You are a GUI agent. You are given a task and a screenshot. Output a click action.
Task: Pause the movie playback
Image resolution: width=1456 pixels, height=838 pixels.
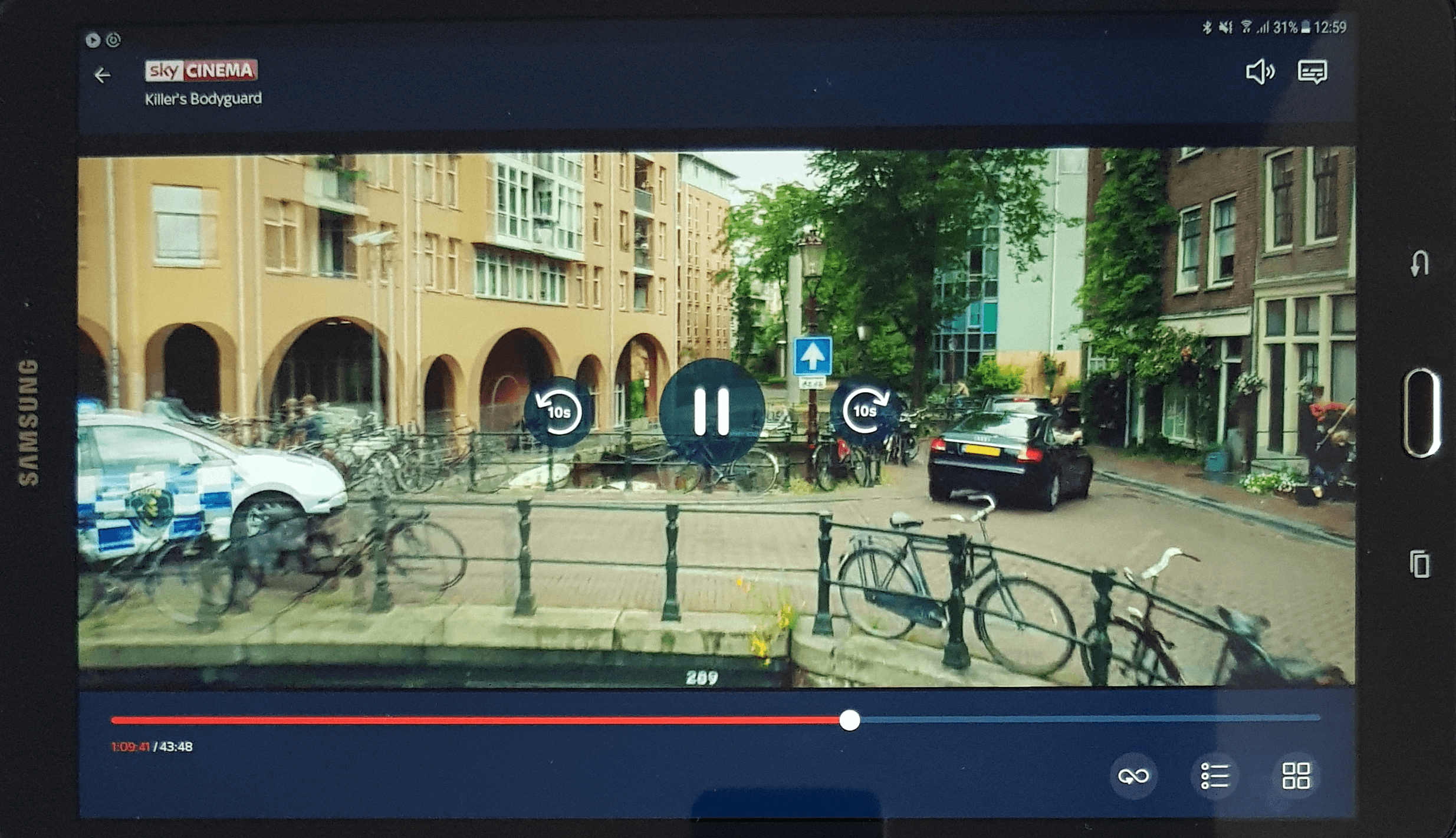pos(712,412)
